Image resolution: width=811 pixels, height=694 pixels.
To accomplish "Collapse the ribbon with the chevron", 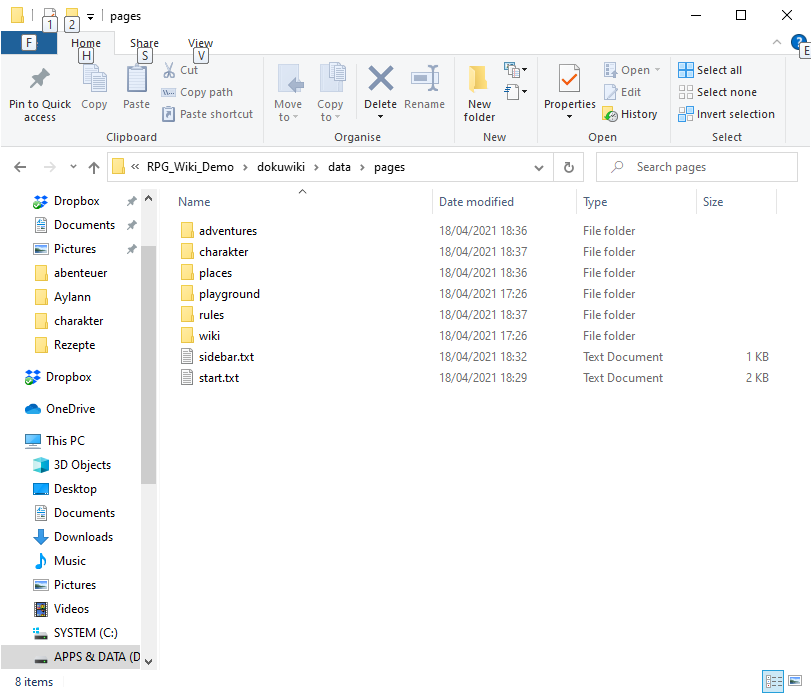I will click(x=776, y=42).
